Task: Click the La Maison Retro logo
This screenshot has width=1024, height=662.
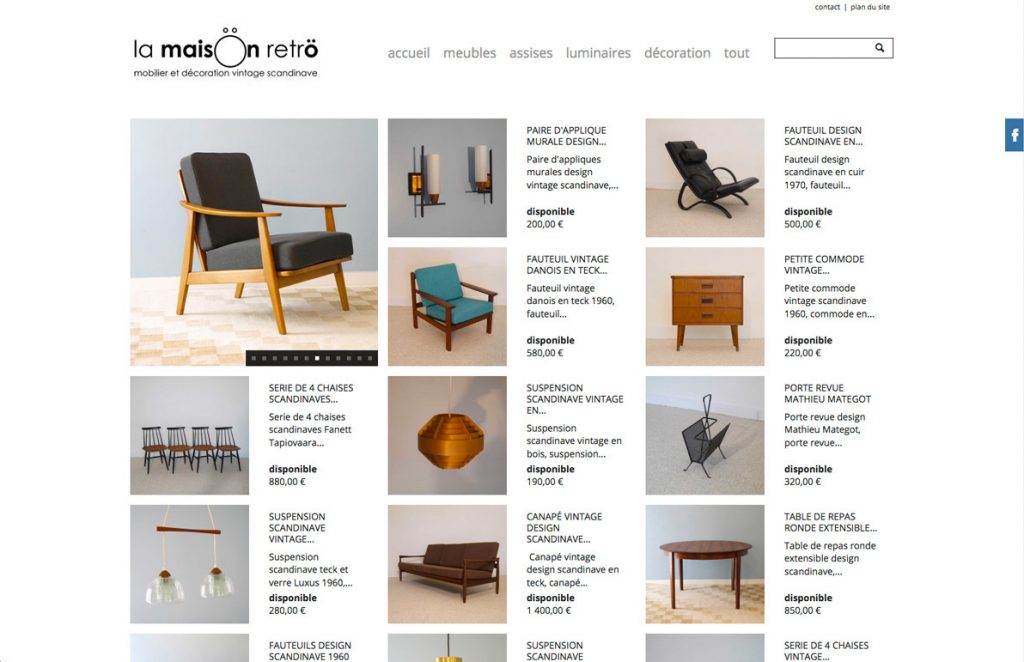Action: pyautogui.click(x=226, y=53)
